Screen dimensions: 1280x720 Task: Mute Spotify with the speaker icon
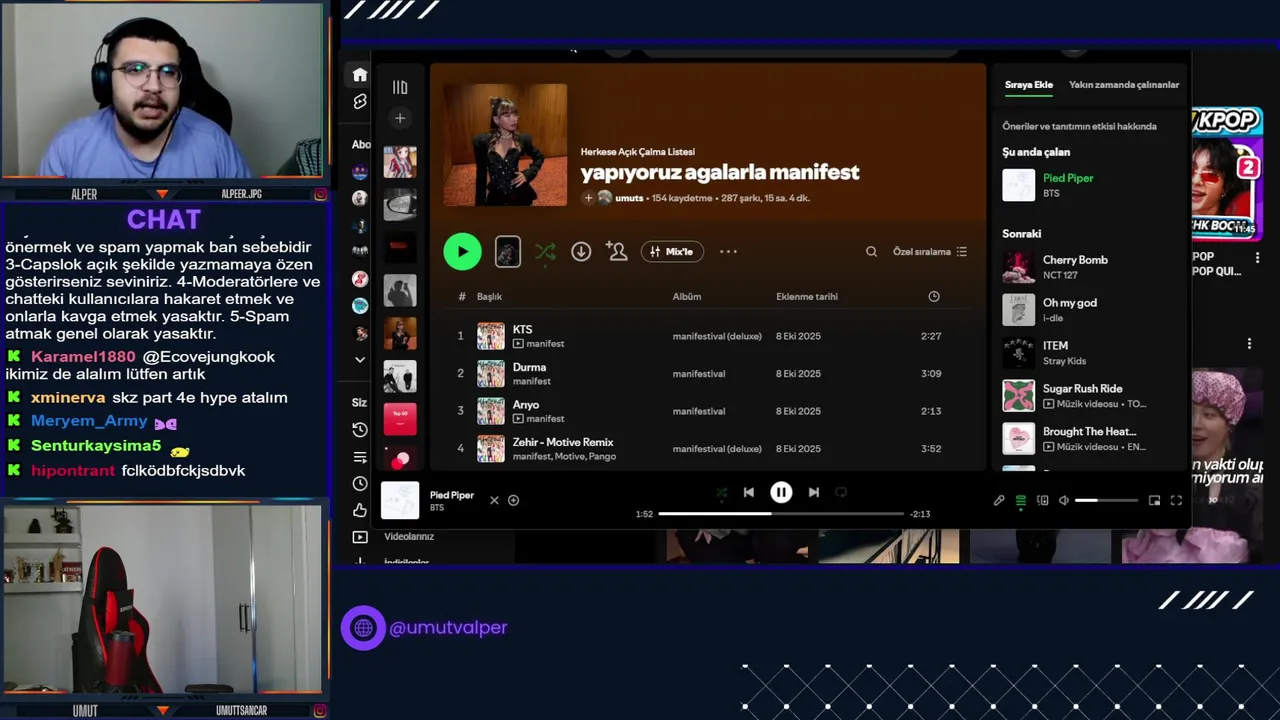[1064, 500]
